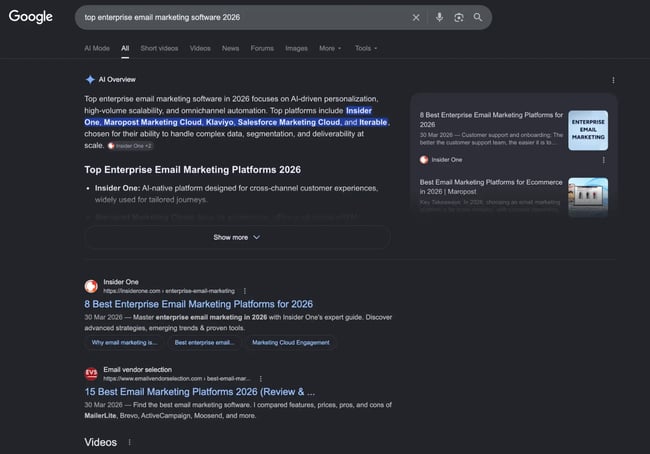Click the Insider One logo in source card
Viewport: 650px width, 454px height.
pyautogui.click(x=424, y=160)
